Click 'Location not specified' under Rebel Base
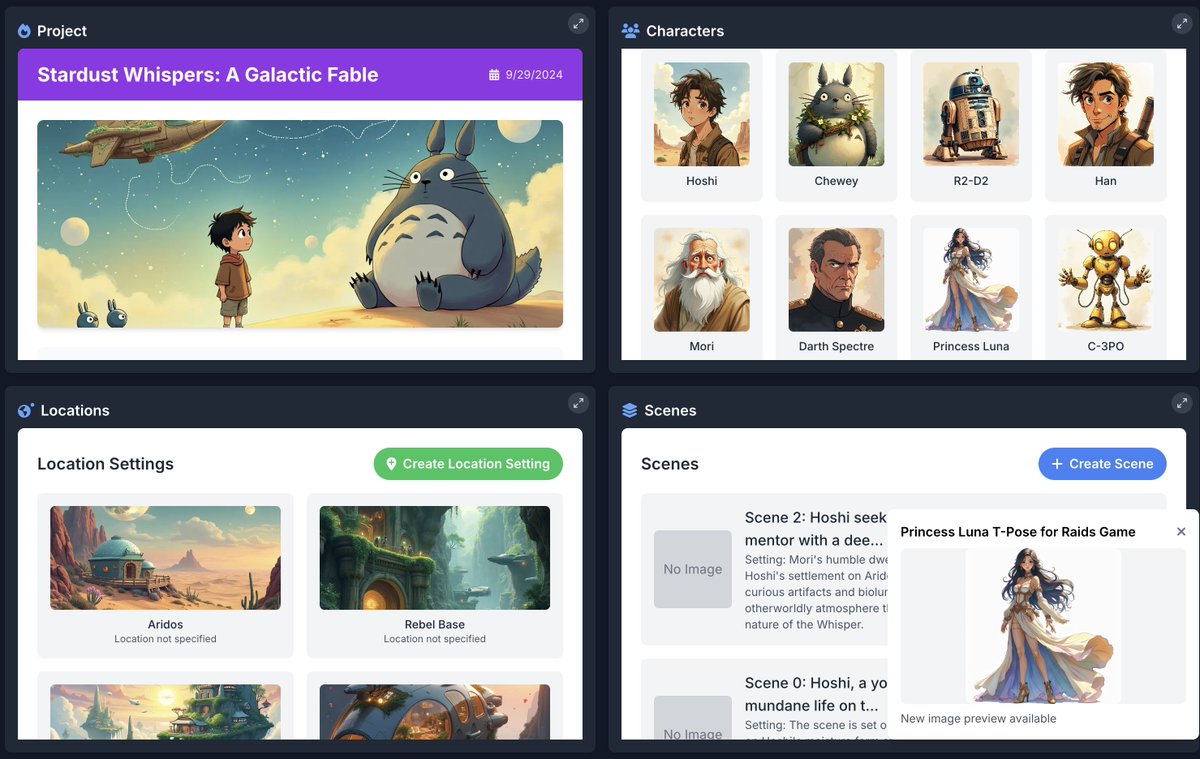The height and width of the screenshot is (759, 1200). coord(435,639)
